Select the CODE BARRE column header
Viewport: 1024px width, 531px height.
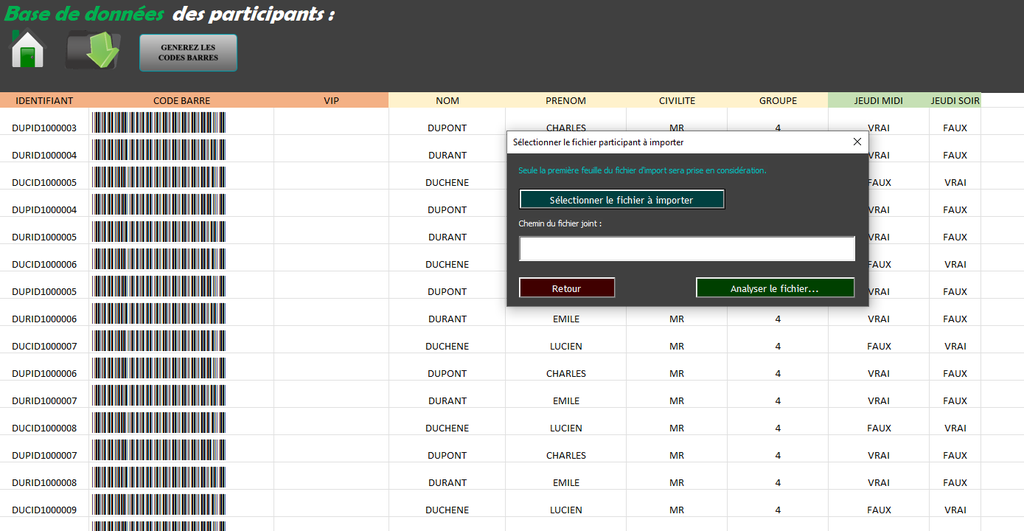(182, 101)
